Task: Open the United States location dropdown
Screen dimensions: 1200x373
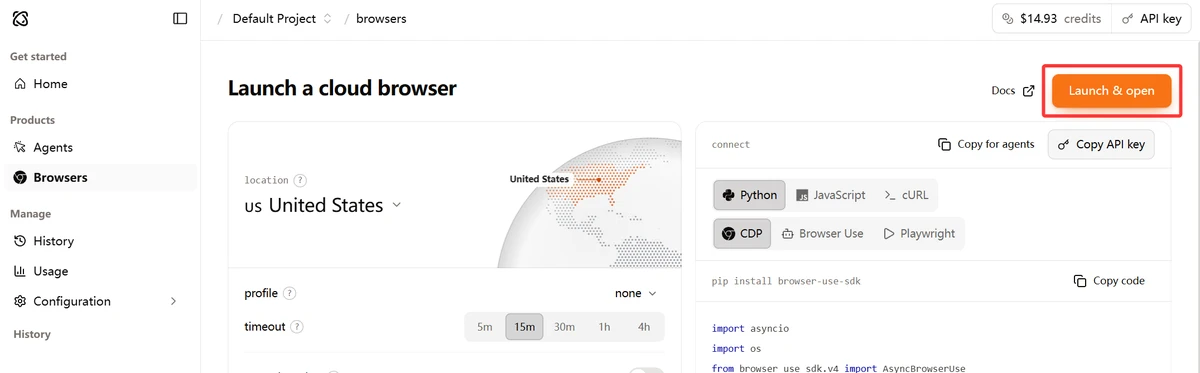Action: click(x=323, y=205)
